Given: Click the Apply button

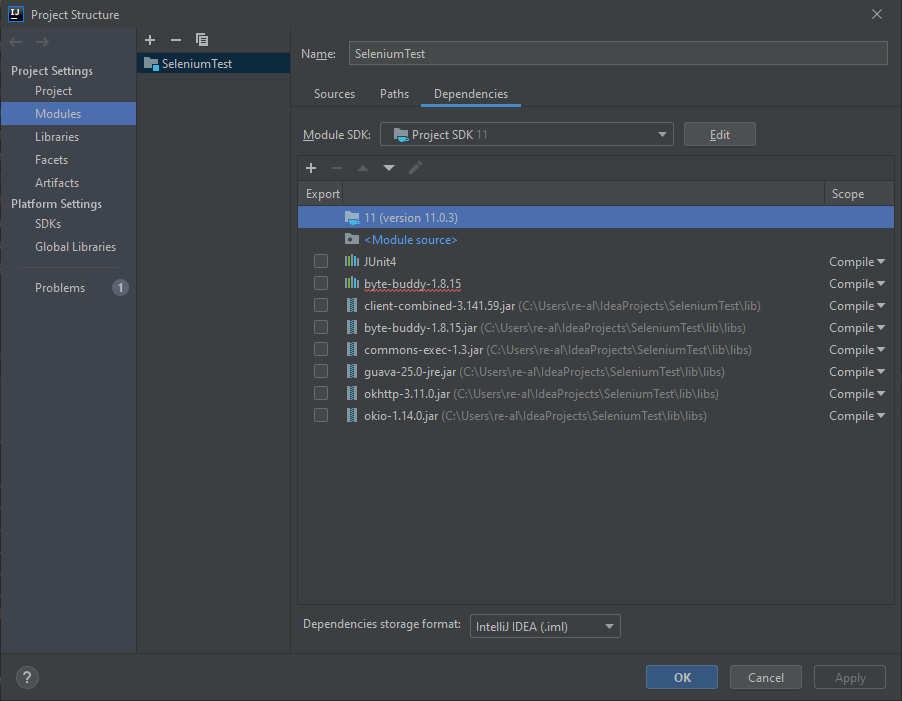Looking at the screenshot, I should pos(850,677).
